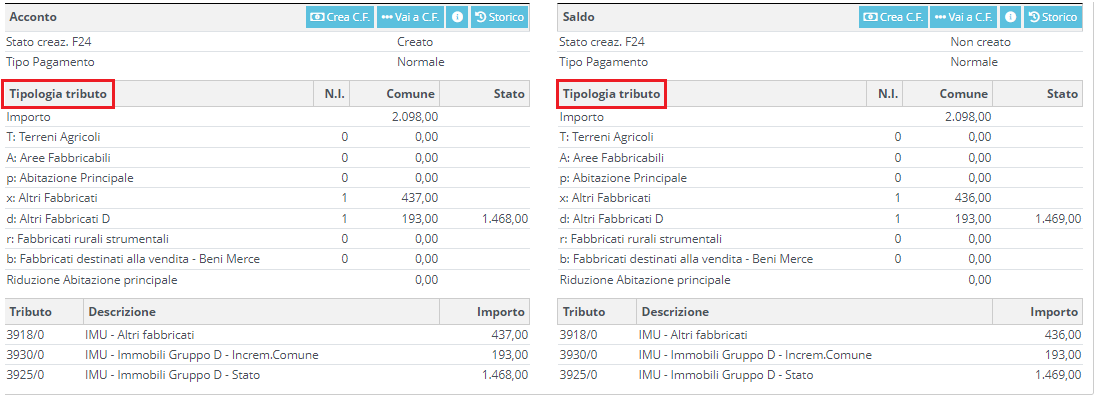Click Importo header in Acconto tributi table
The height and width of the screenshot is (397, 1095).
(x=502, y=312)
